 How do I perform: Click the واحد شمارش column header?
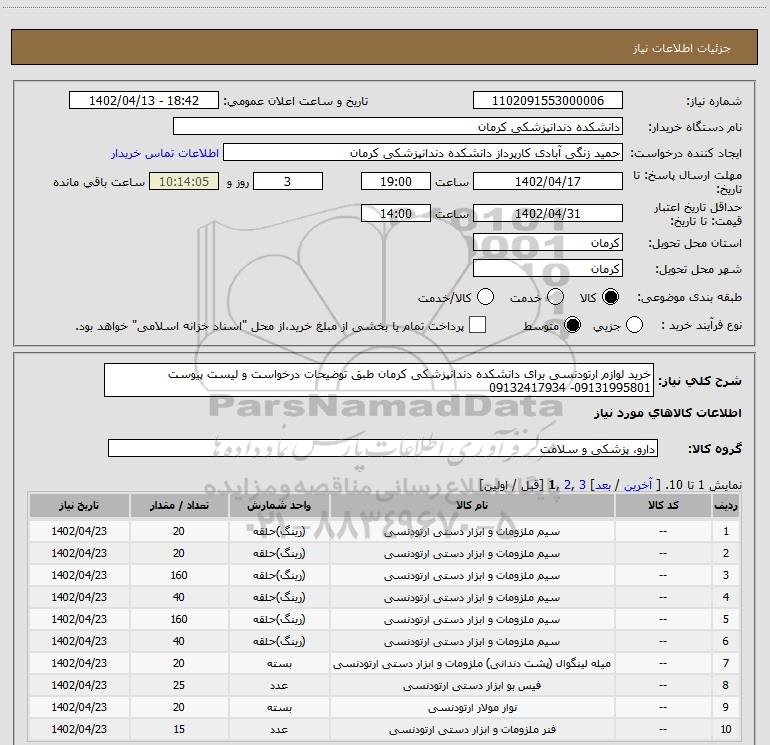[x=279, y=505]
